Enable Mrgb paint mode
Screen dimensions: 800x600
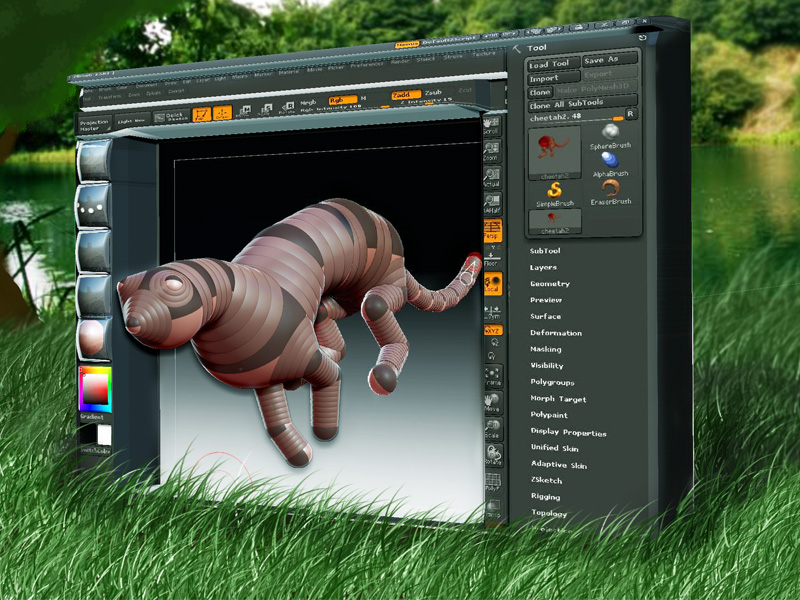(x=308, y=102)
